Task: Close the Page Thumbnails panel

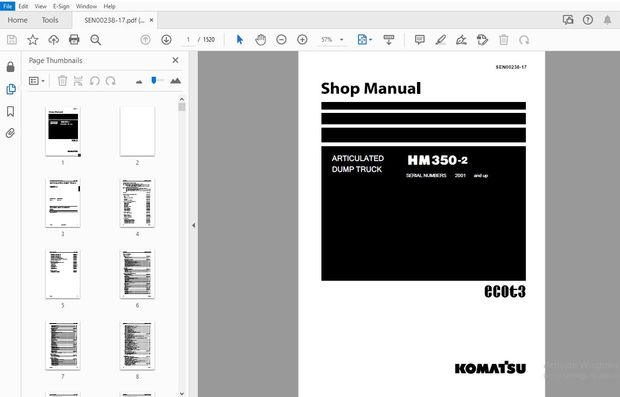Action: click(175, 60)
